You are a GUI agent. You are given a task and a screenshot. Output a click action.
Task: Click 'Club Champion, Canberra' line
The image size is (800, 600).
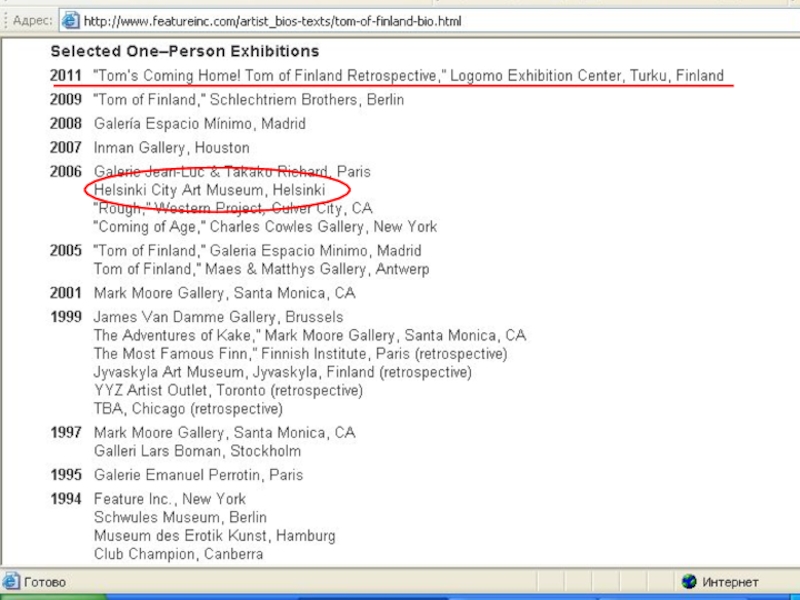179,554
